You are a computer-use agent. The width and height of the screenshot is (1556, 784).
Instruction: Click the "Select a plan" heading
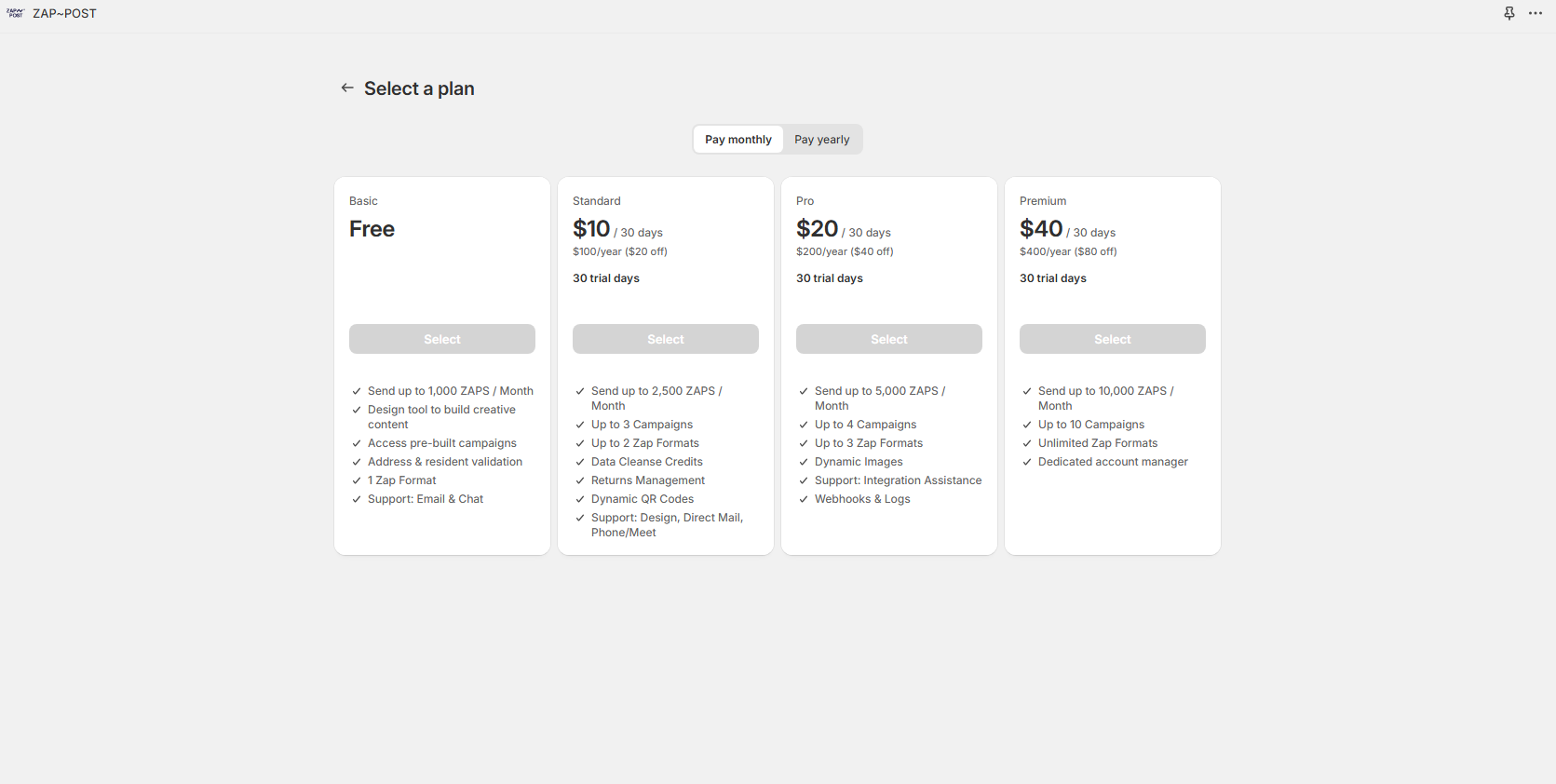coord(419,88)
